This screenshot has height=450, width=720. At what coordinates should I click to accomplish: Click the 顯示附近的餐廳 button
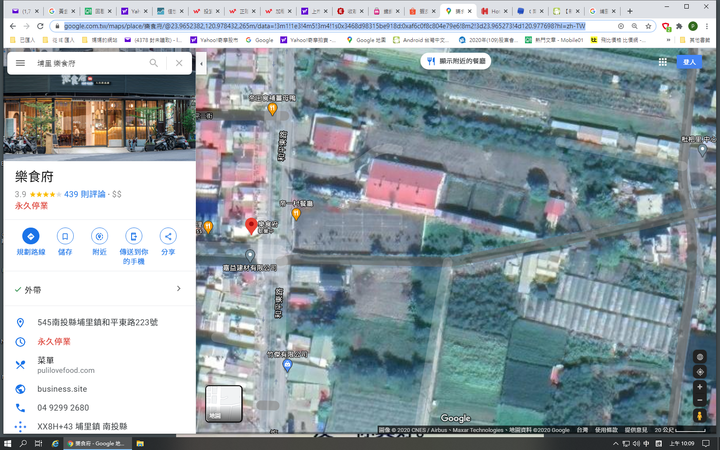(x=456, y=61)
